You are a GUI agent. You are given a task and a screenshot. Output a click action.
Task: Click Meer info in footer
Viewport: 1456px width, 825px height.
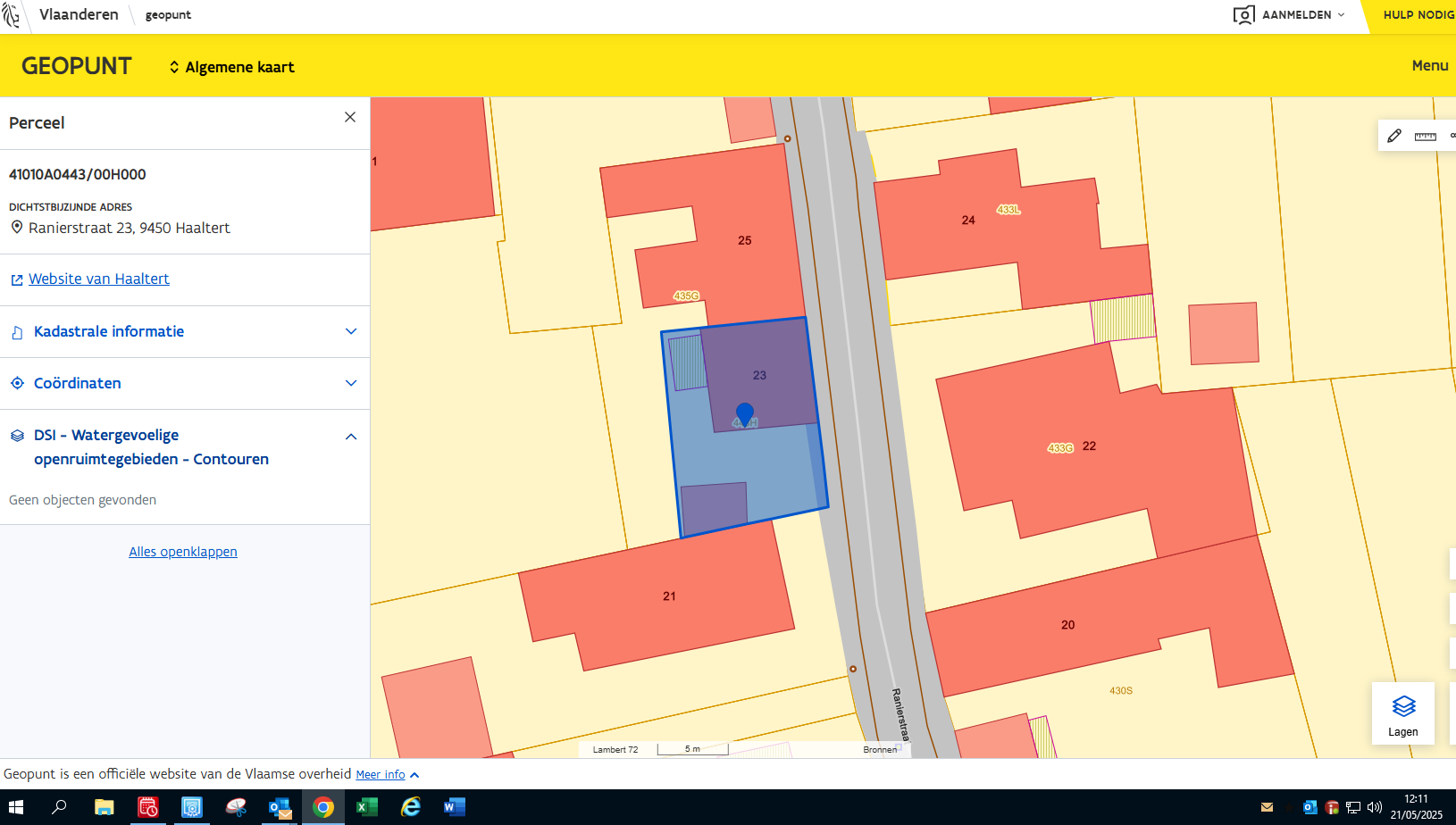381,774
